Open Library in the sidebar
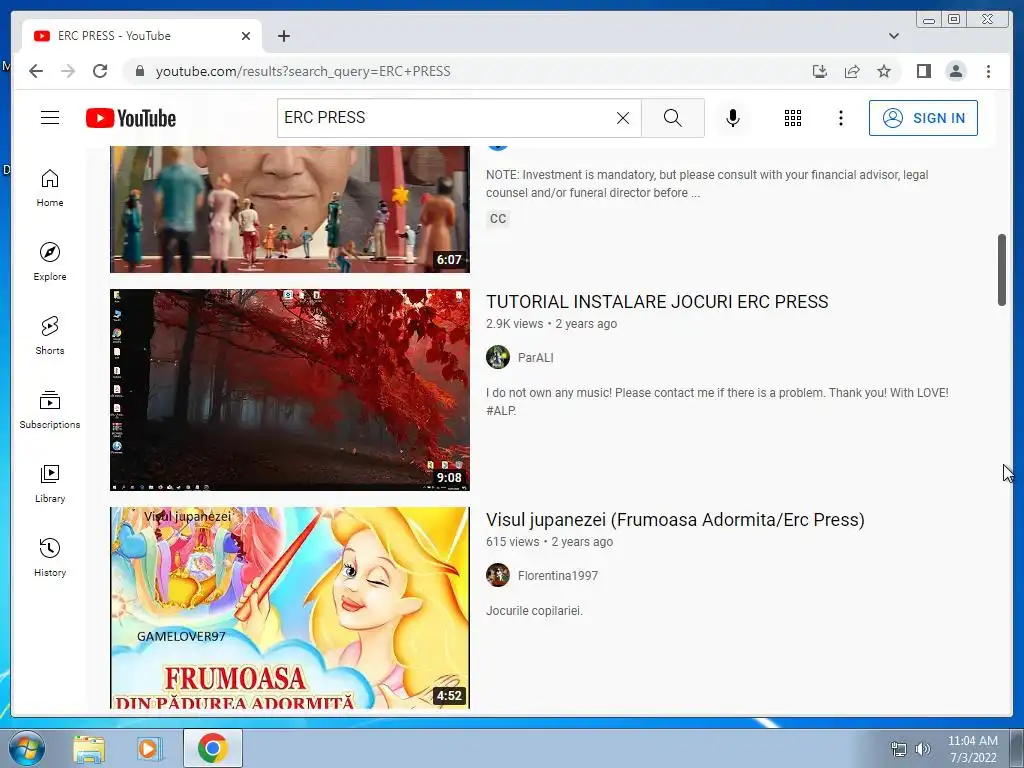The image size is (1024, 768). 50,483
